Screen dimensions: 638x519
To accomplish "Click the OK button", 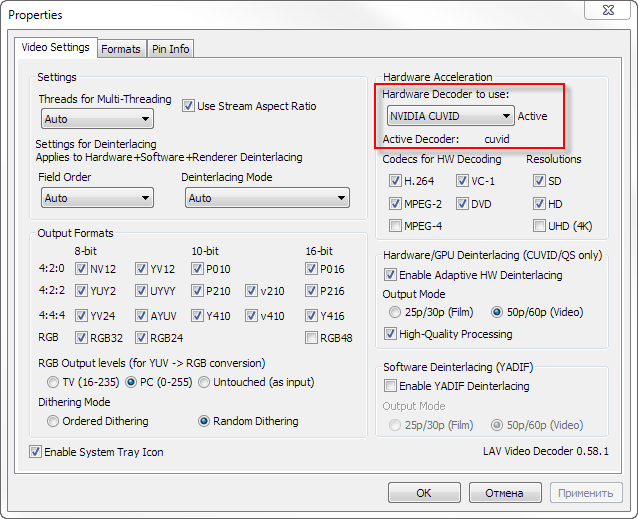I will [424, 493].
